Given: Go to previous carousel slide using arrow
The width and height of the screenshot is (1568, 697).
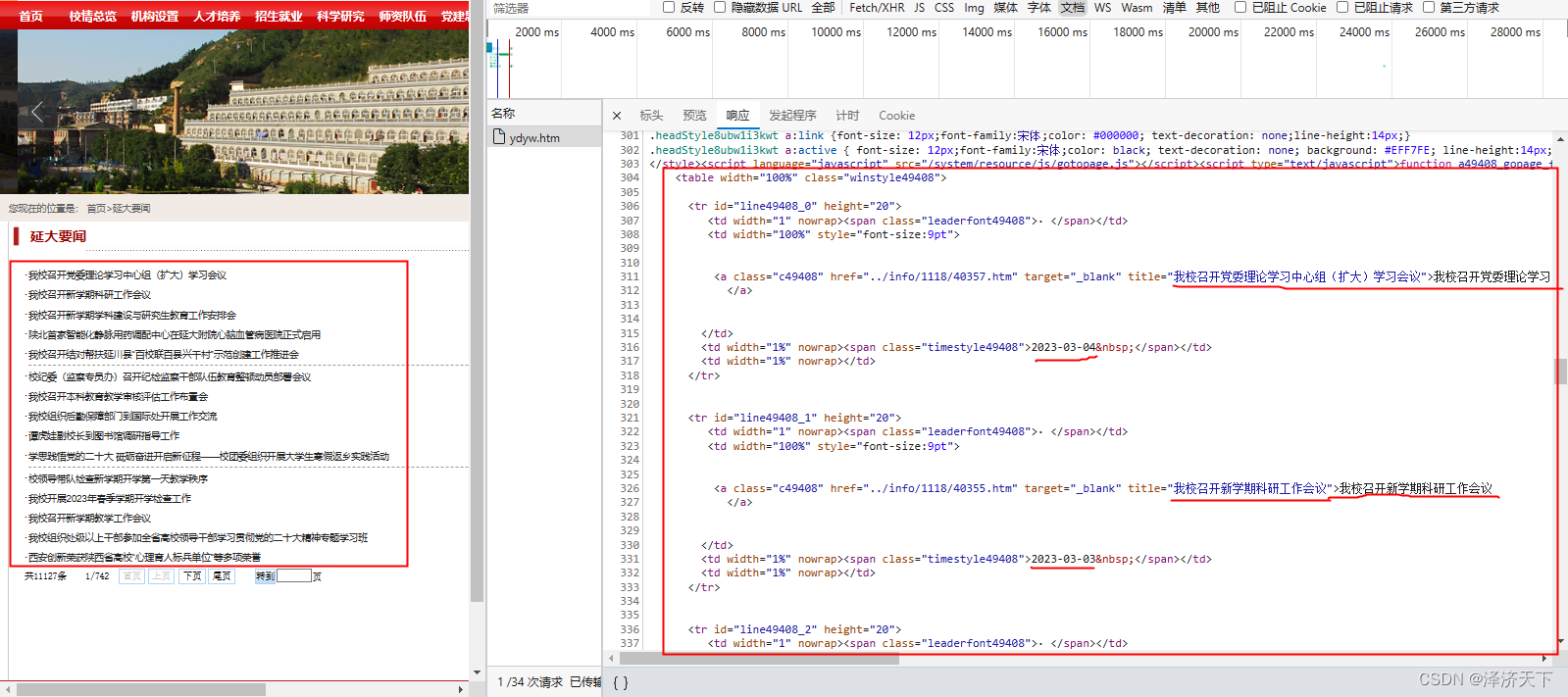Looking at the screenshot, I should (37, 112).
